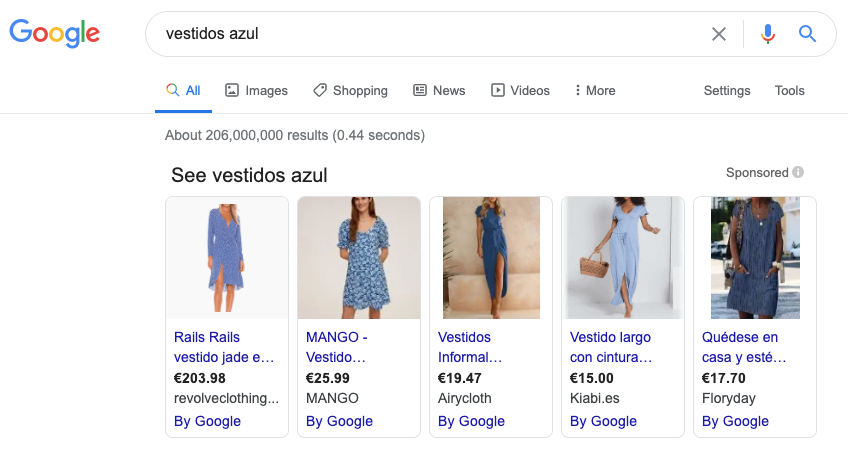This screenshot has width=848, height=457.
Task: Click the €25.99 price
Action: click(x=328, y=378)
